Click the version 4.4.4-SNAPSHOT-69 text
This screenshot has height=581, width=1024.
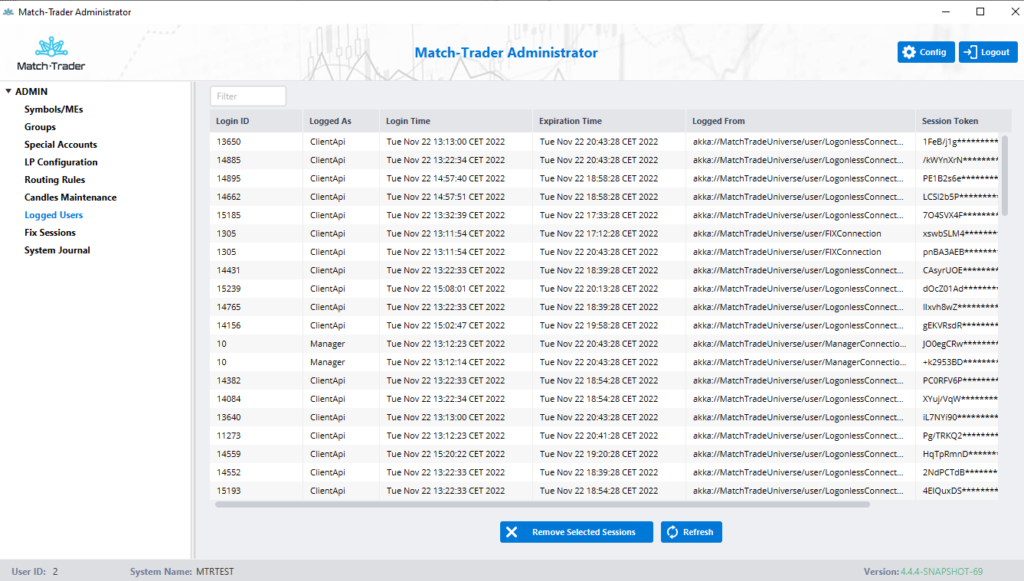(941, 571)
